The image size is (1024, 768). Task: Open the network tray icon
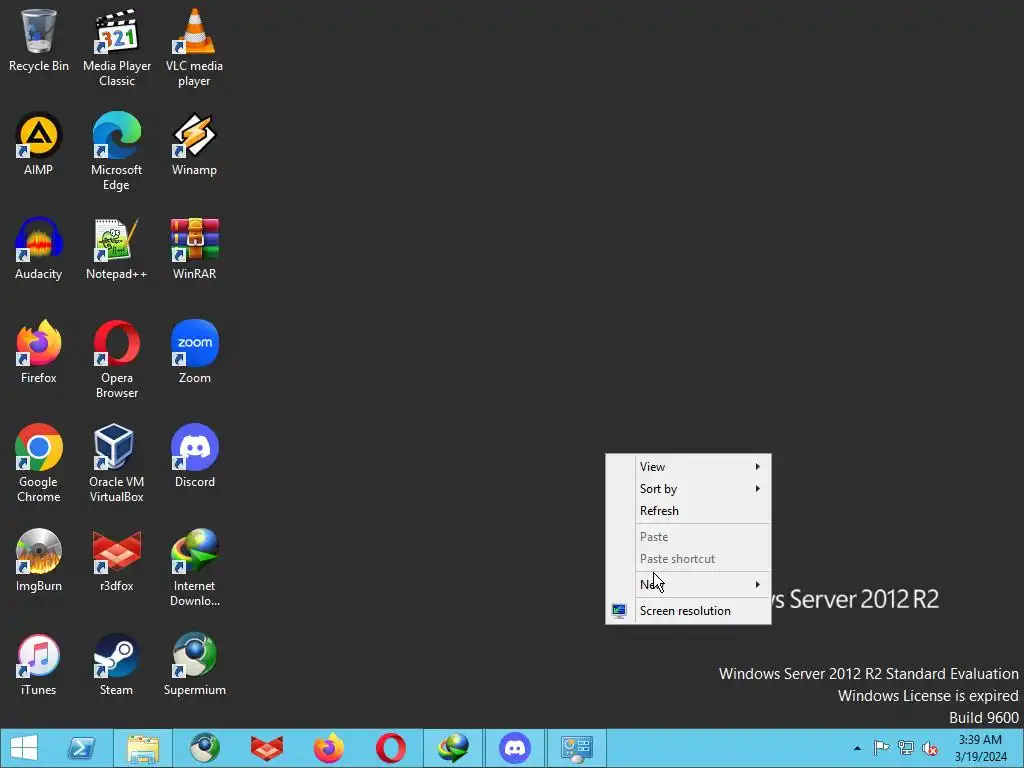tap(906, 748)
